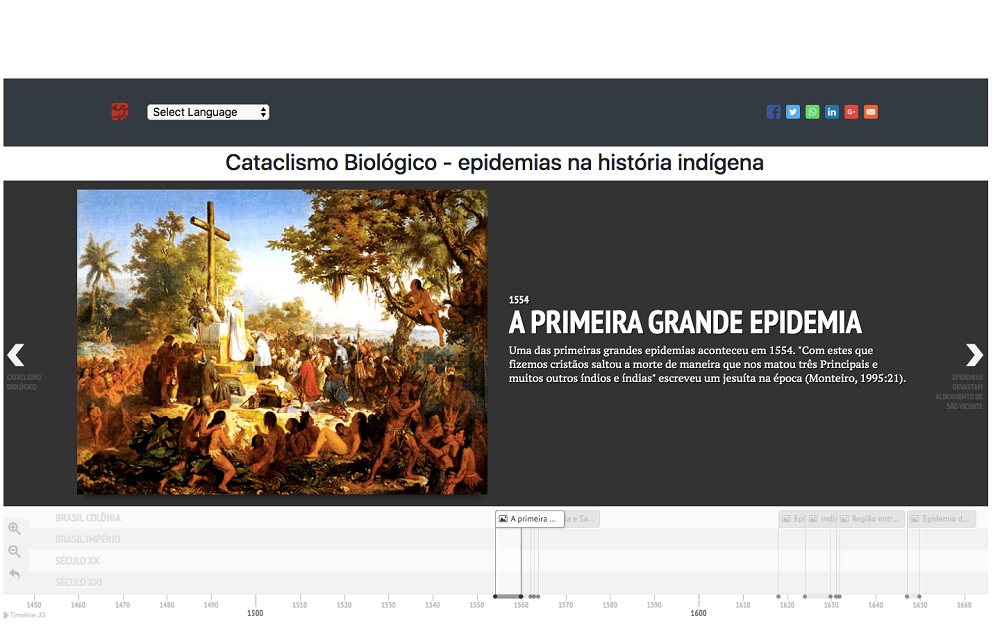Share the page by email icon

tap(871, 112)
